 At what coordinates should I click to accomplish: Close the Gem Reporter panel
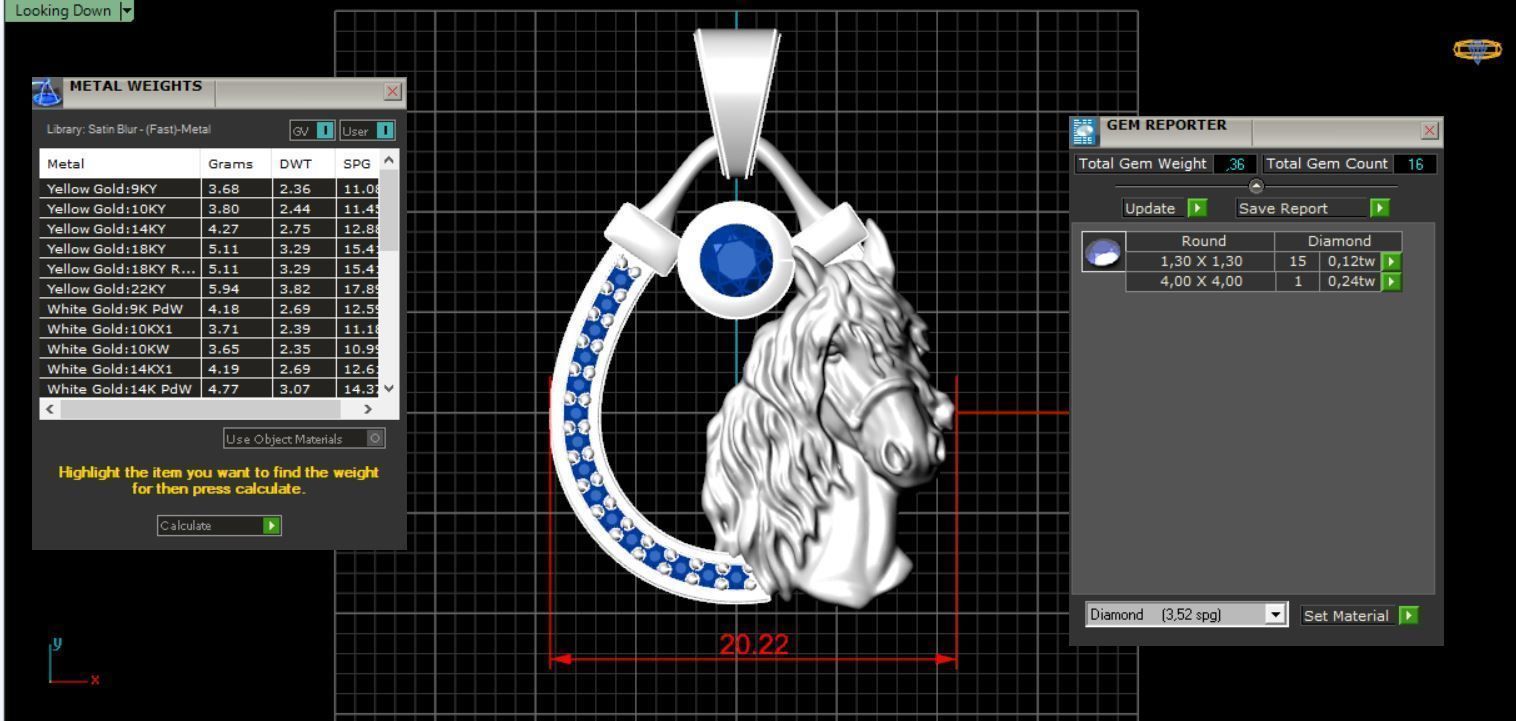(x=1430, y=131)
